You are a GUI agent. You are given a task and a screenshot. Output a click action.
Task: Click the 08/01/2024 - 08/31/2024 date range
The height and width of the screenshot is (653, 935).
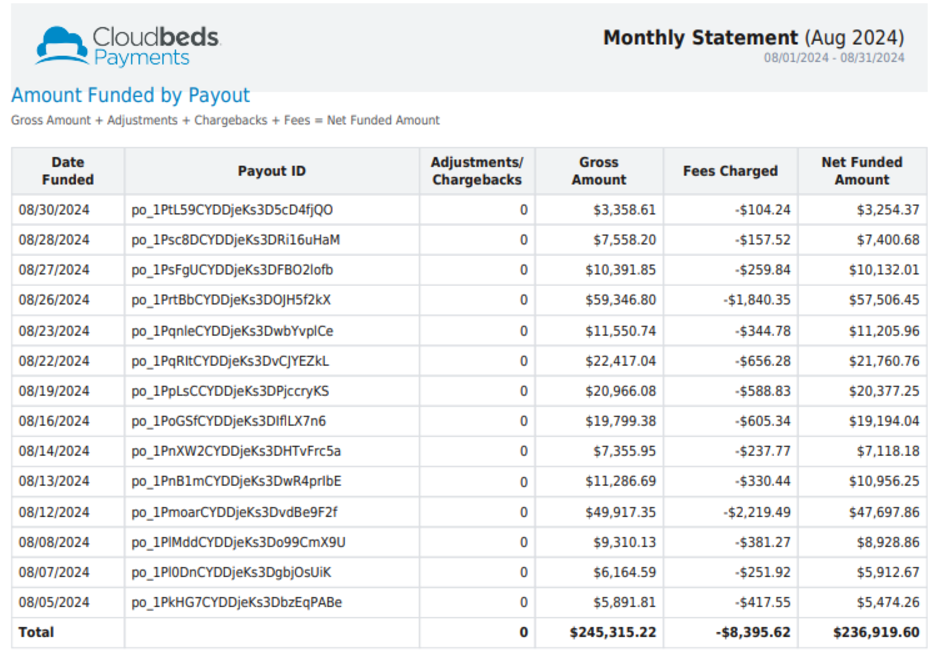(x=834, y=59)
